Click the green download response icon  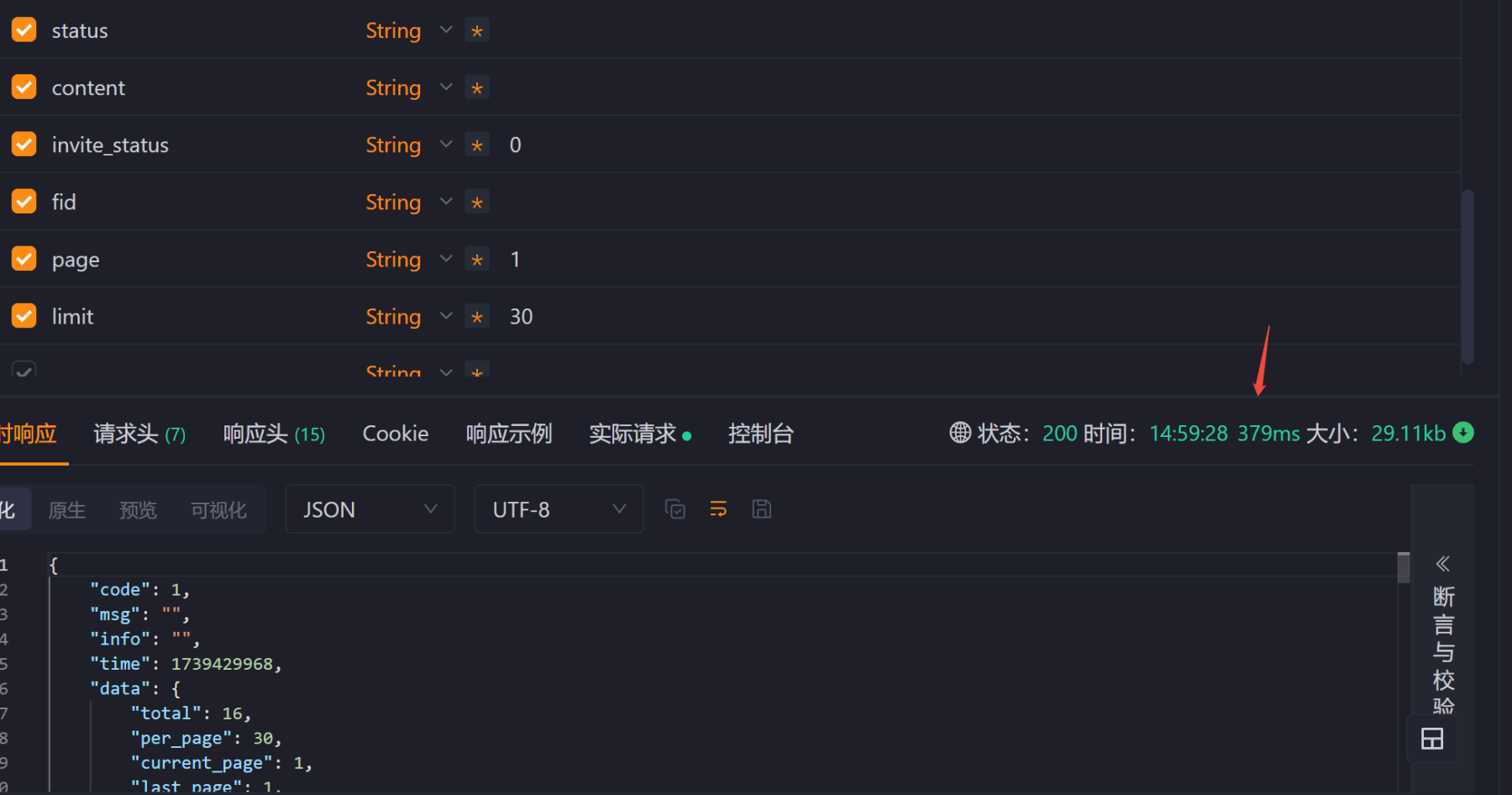[x=1463, y=433]
